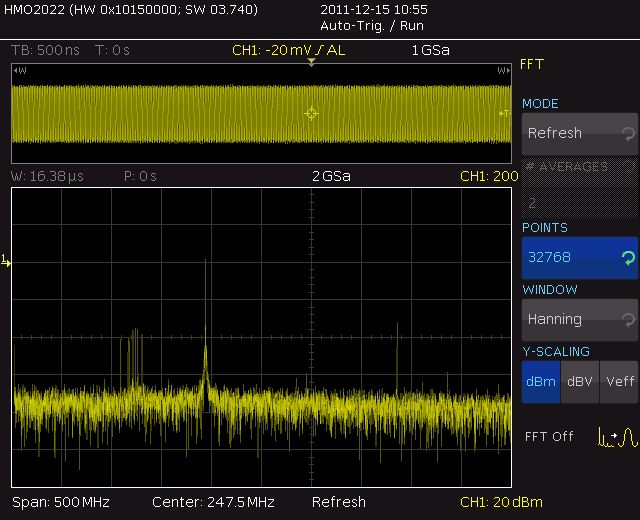Click the CH1: 20 dBm readout

click(501, 502)
